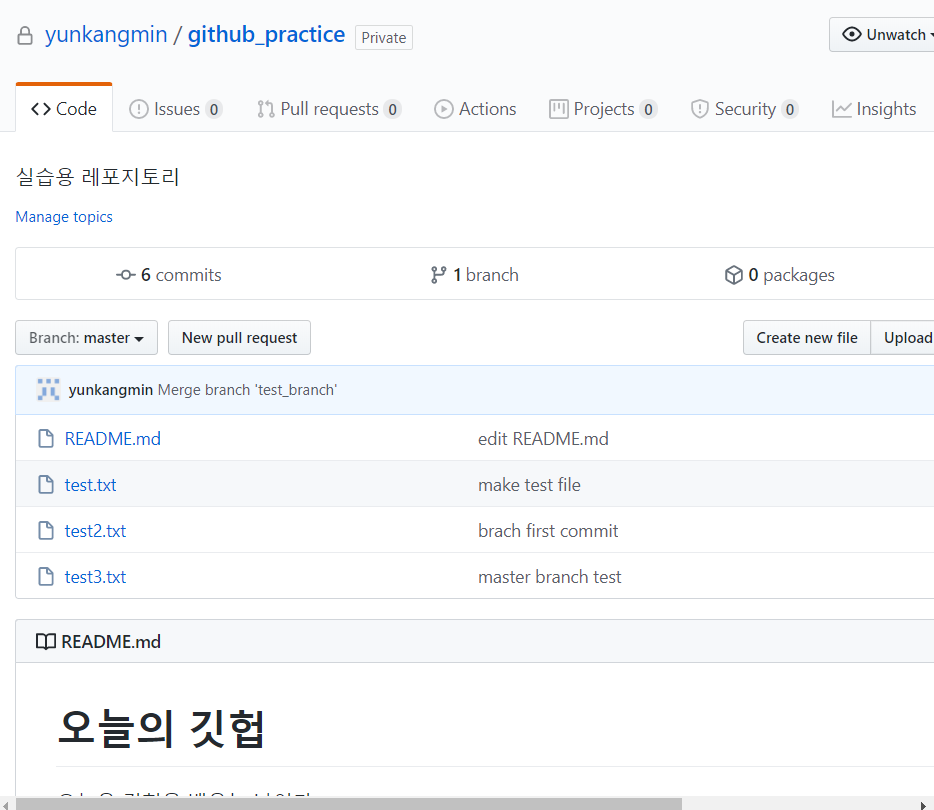934x810 pixels.
Task: Click the Code tab angle-brackets icon
Action: click(x=41, y=109)
